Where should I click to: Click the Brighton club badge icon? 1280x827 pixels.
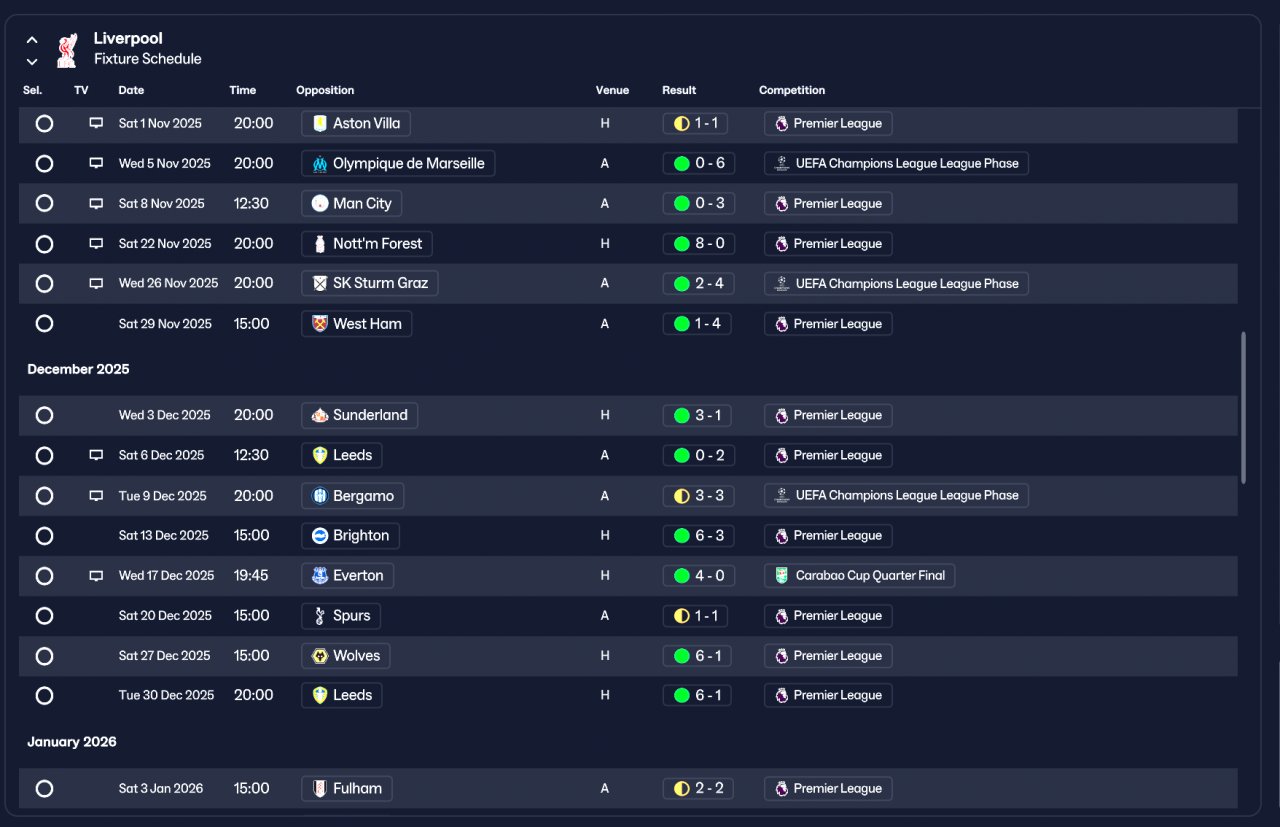coord(320,535)
